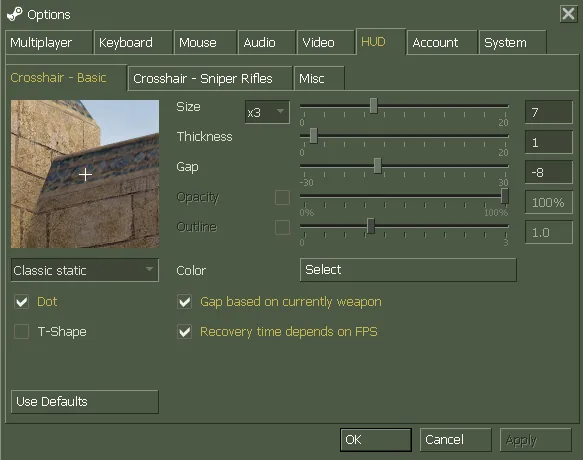The width and height of the screenshot is (583, 460).
Task: Expand the Classic static crosshair style dropdown
Action: pyautogui.click(x=85, y=270)
